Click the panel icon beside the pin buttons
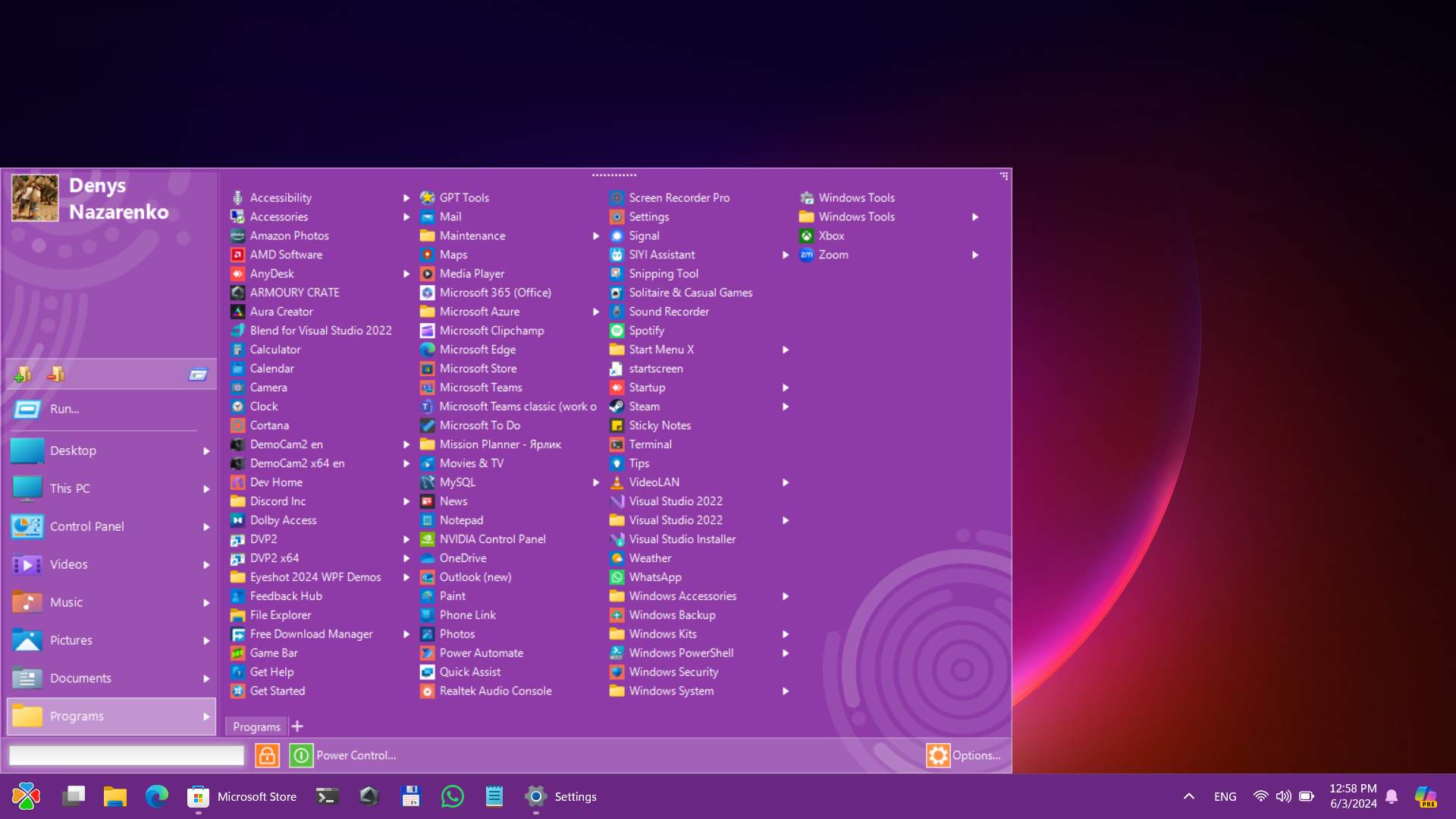1456x819 pixels. click(198, 375)
